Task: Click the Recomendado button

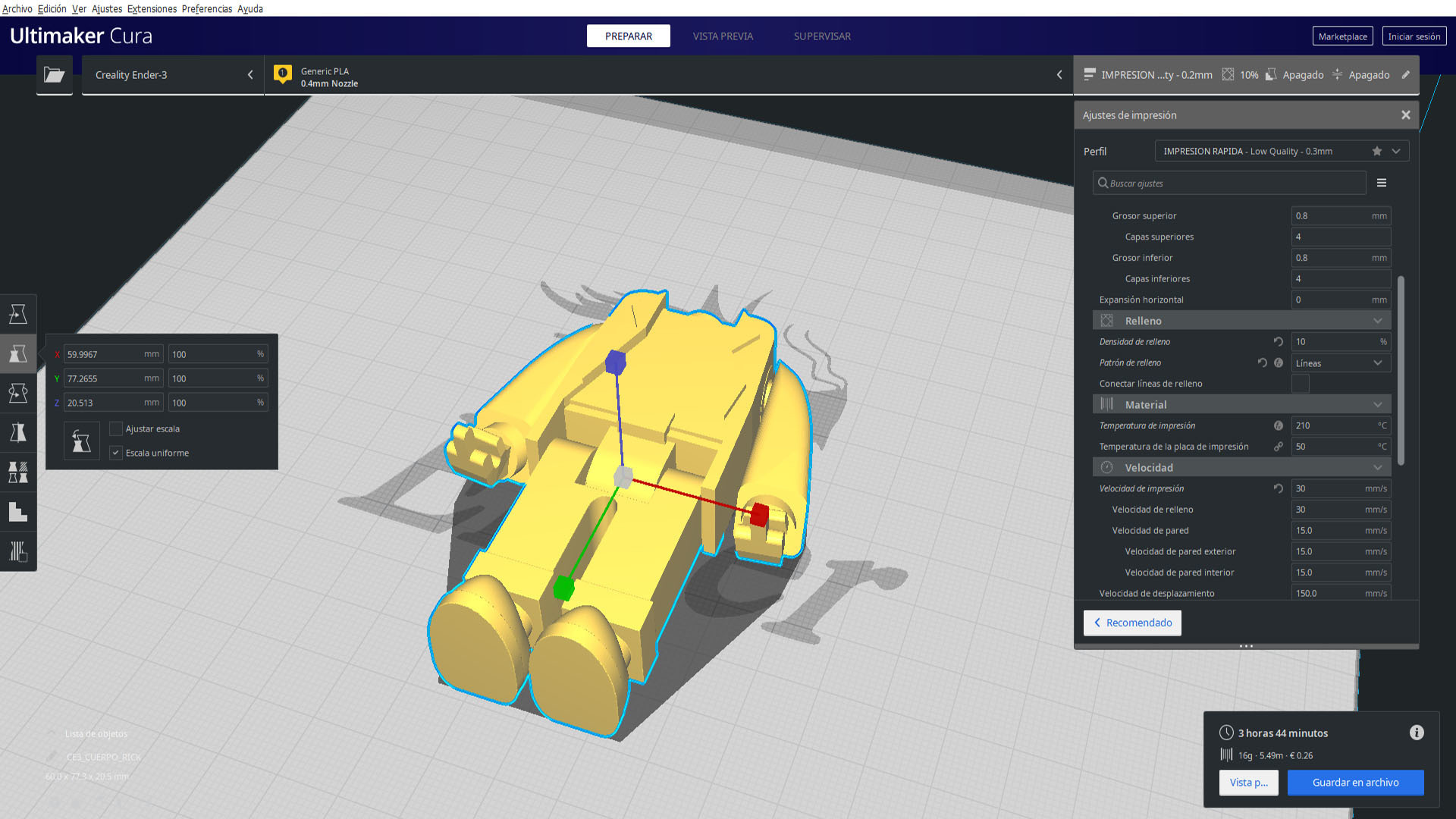Action: pos(1132,623)
